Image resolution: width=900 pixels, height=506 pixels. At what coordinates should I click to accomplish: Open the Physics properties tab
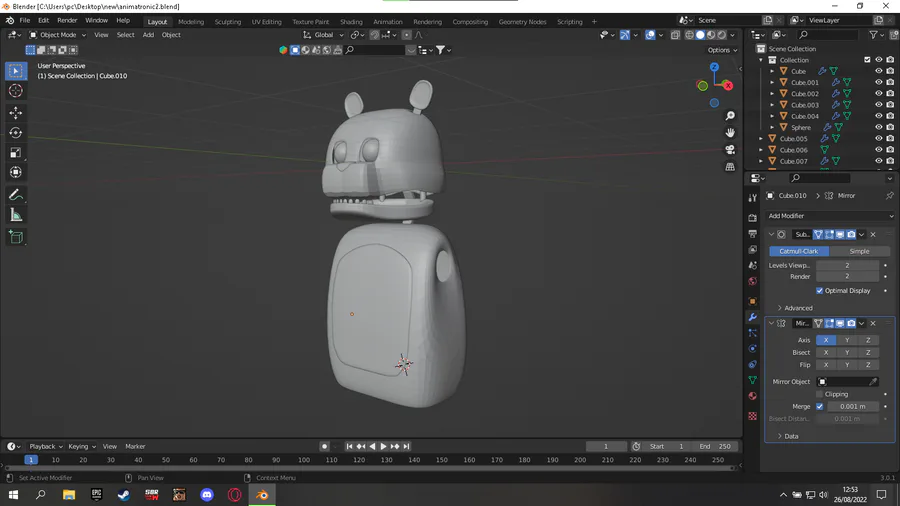click(752, 348)
